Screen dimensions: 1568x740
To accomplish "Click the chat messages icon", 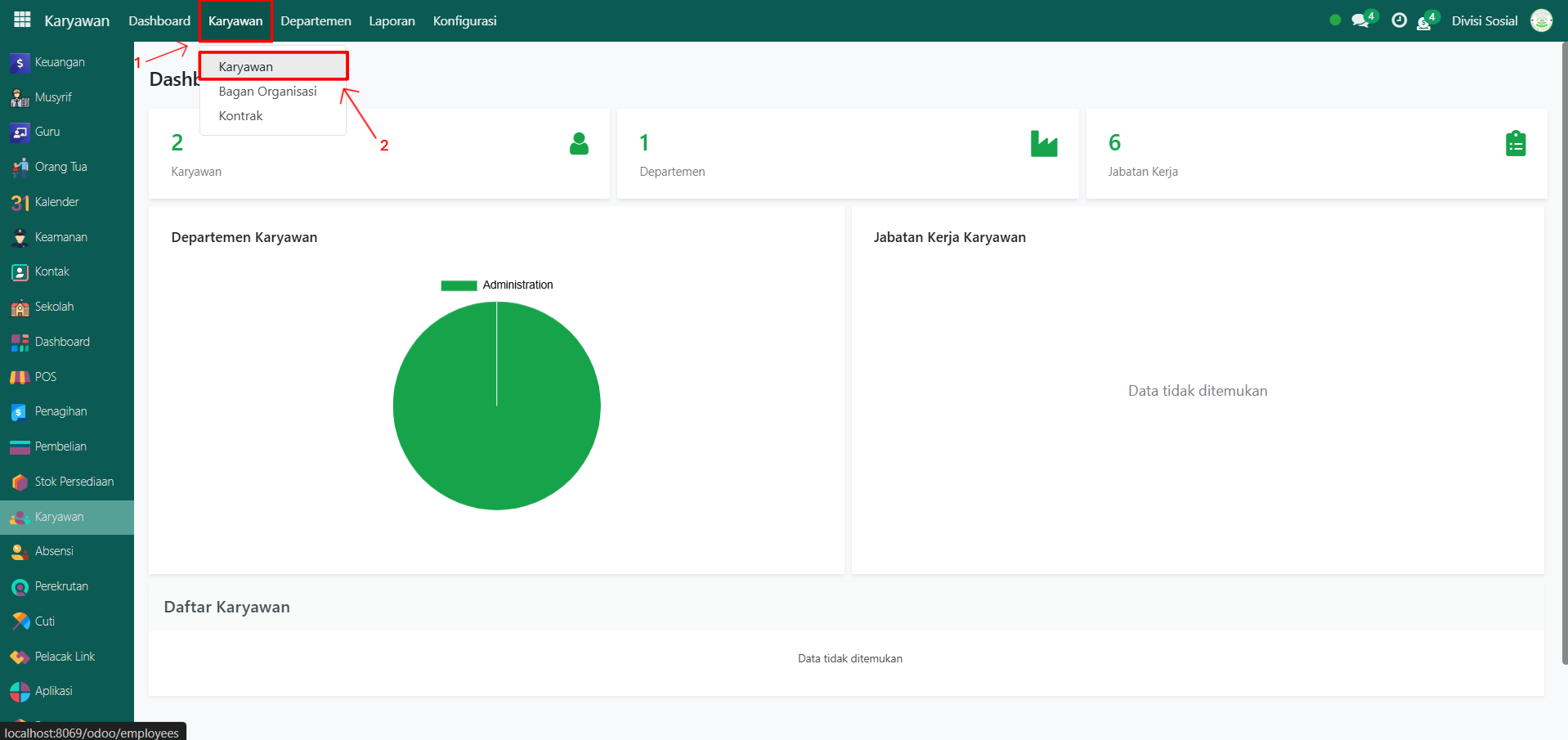I will click(1360, 20).
